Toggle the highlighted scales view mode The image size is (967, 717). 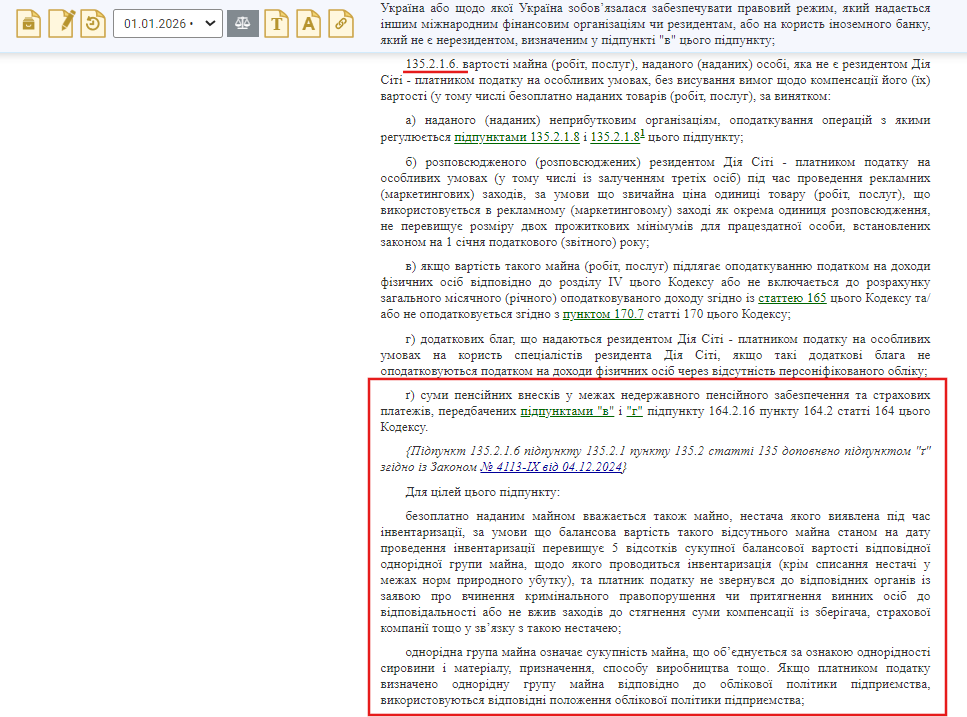(243, 22)
